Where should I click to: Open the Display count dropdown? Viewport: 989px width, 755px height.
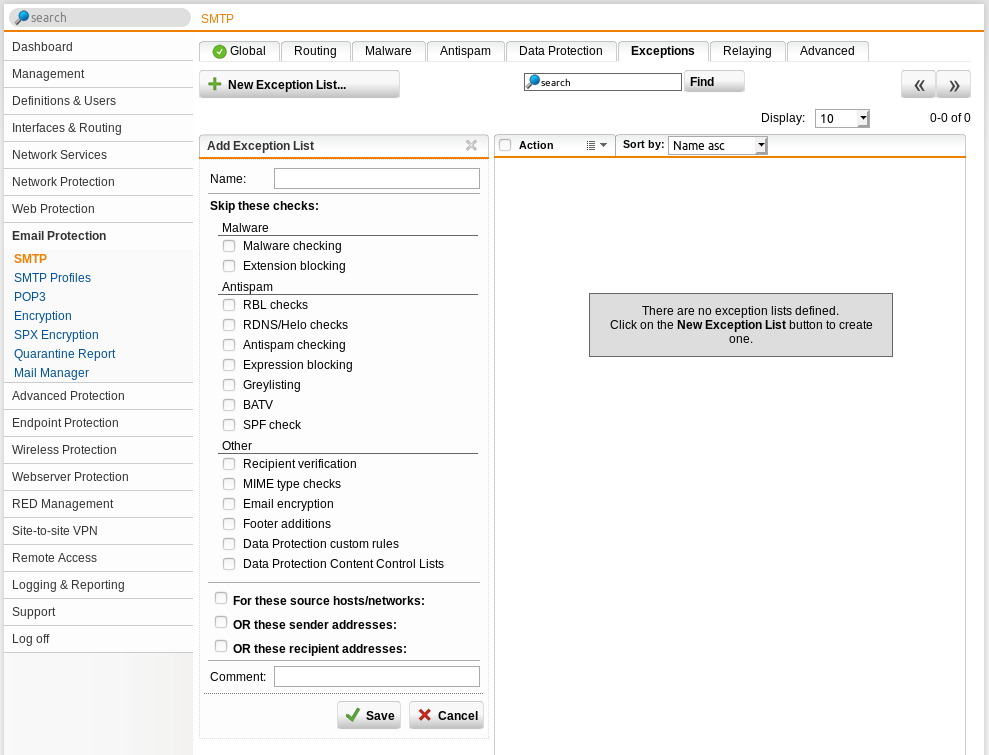(x=841, y=117)
